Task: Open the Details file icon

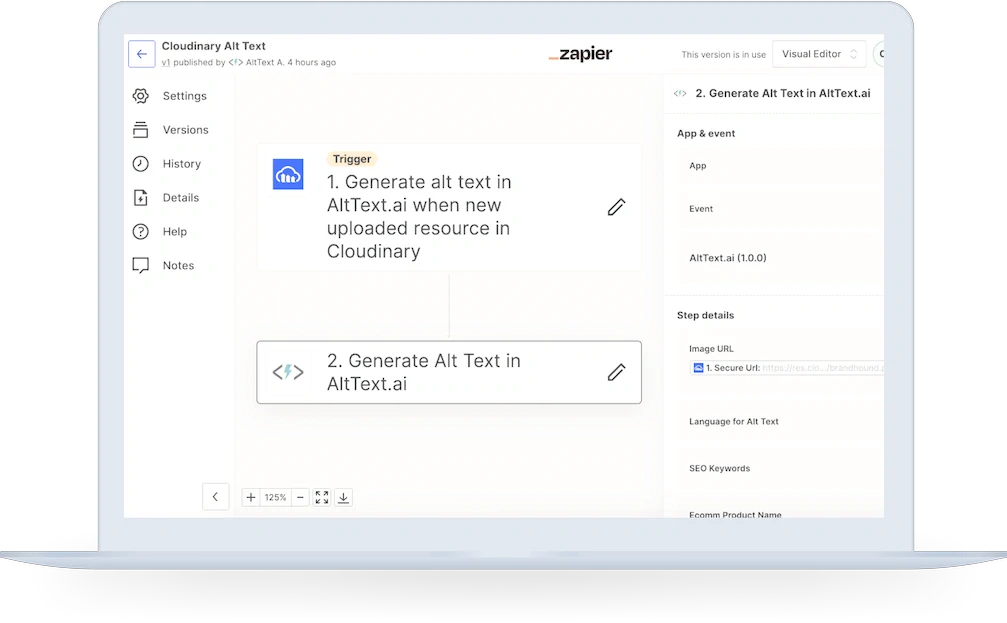Action: click(141, 198)
